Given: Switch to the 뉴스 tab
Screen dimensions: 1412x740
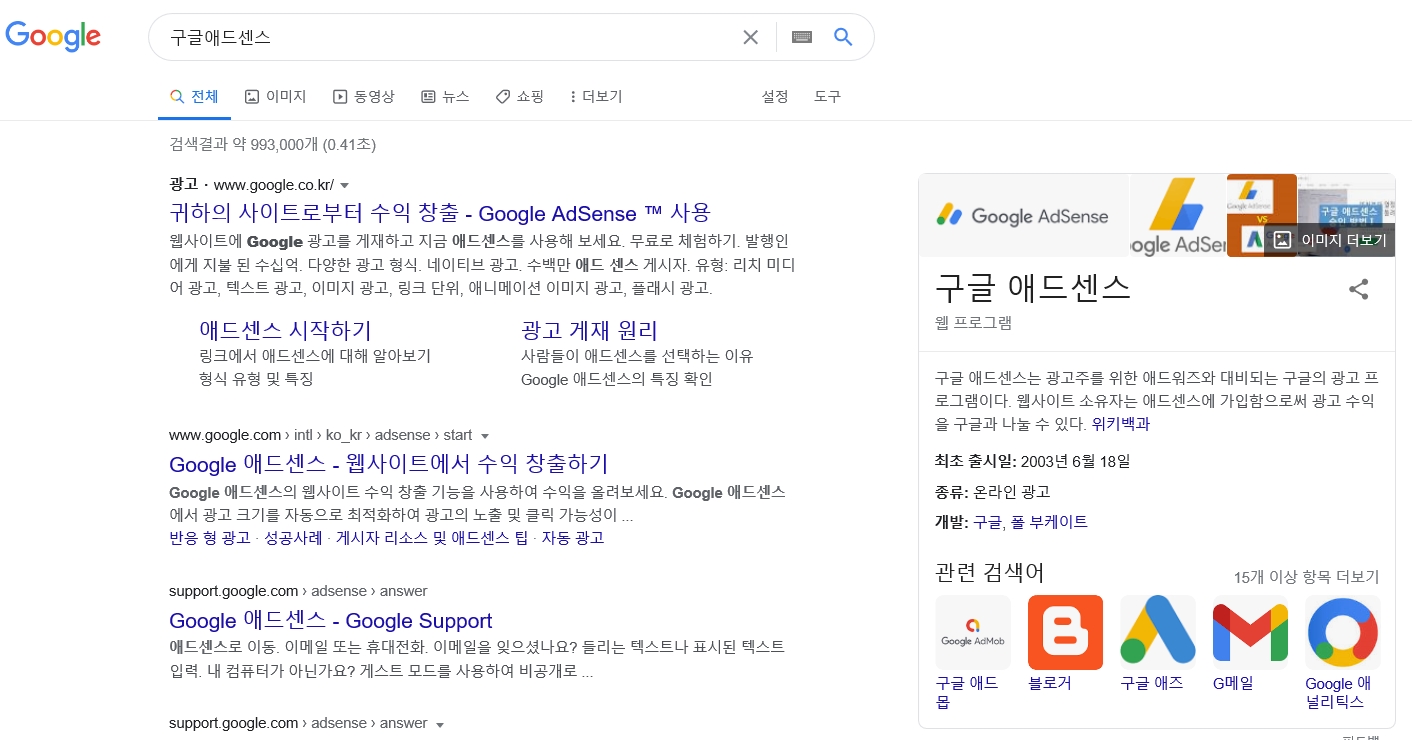Looking at the screenshot, I should click(x=445, y=97).
